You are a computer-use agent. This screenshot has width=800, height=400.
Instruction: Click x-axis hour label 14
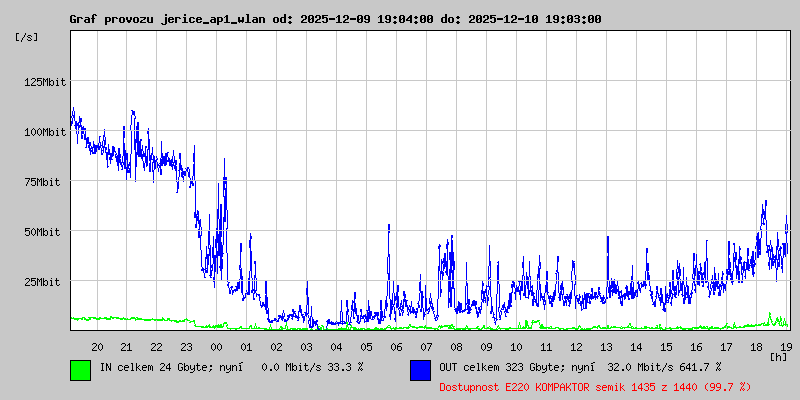click(636, 347)
